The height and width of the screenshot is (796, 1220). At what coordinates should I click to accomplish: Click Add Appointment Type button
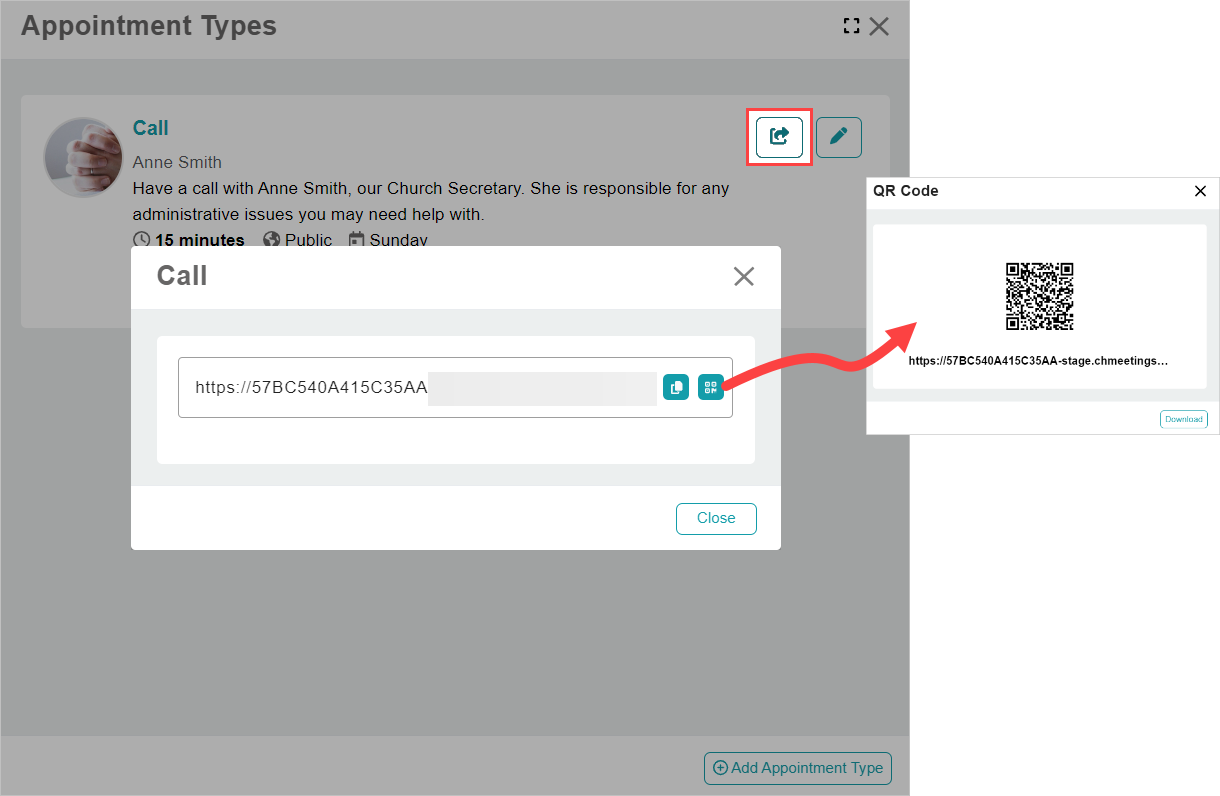(x=797, y=768)
